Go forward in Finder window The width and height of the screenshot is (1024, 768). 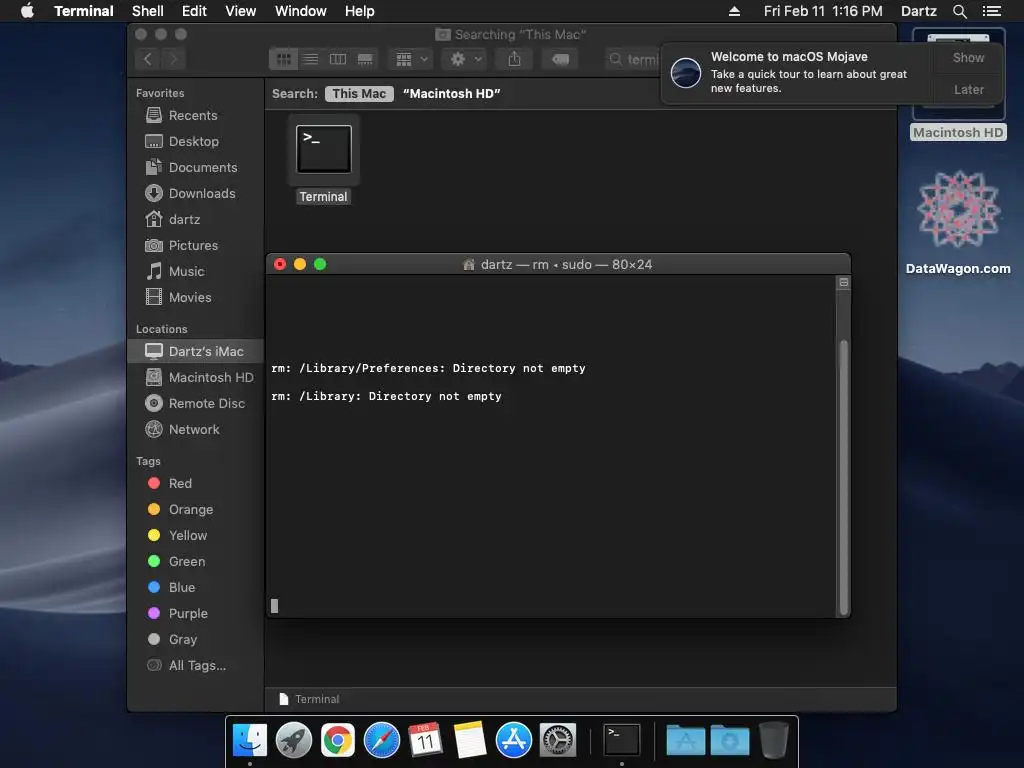174,59
